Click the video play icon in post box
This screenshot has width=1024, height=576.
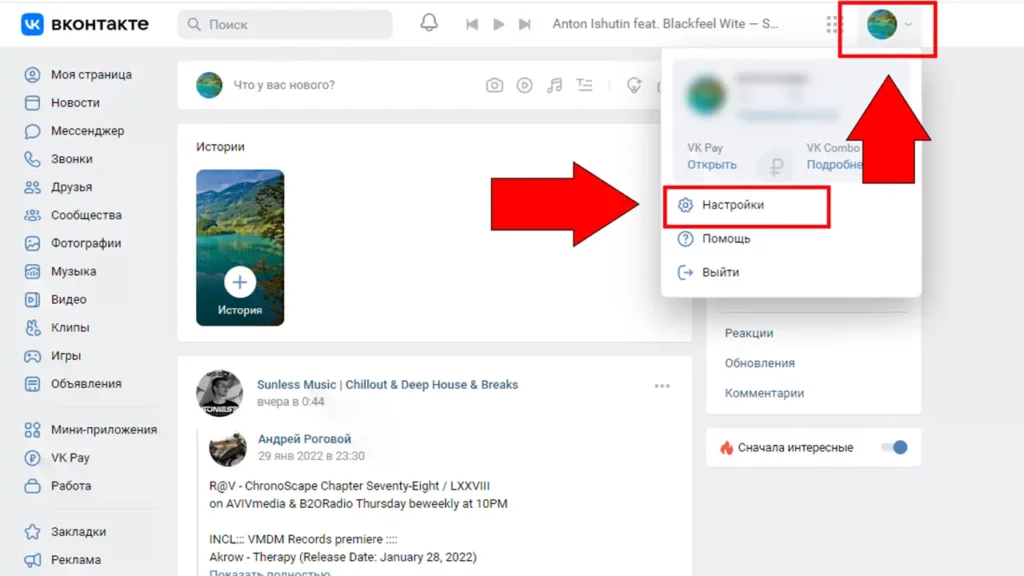[x=524, y=86]
